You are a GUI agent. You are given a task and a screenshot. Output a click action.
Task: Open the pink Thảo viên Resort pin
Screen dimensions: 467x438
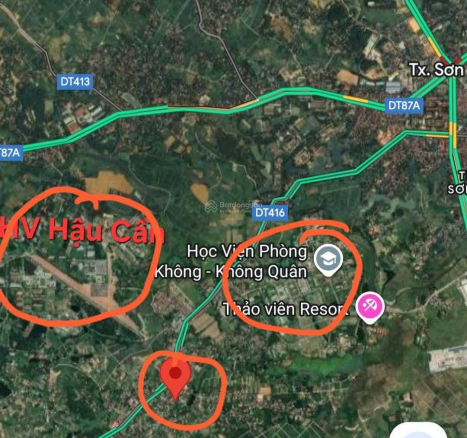370,308
